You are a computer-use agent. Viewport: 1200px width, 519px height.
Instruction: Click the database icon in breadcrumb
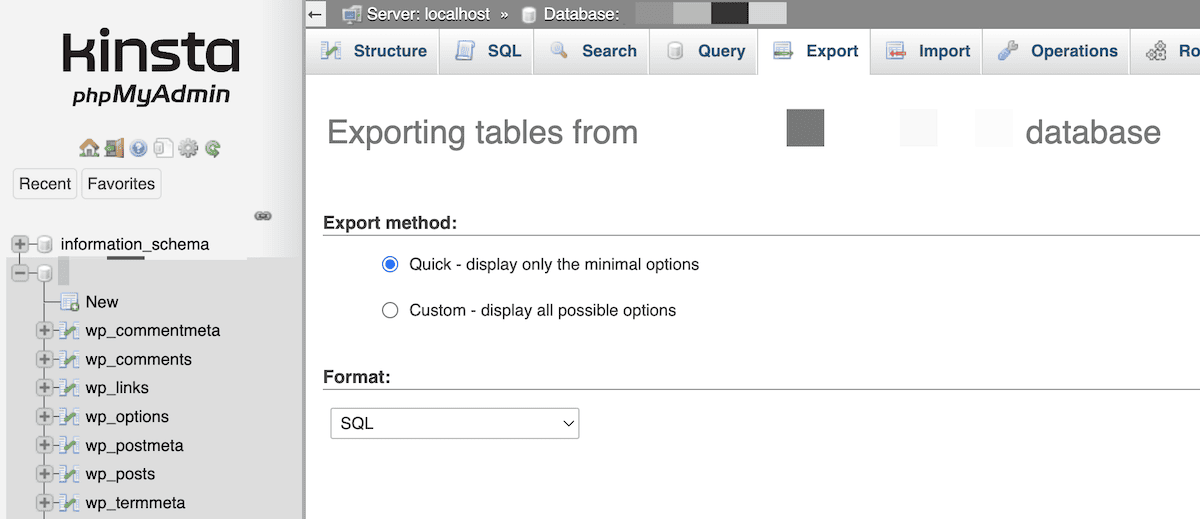point(528,14)
